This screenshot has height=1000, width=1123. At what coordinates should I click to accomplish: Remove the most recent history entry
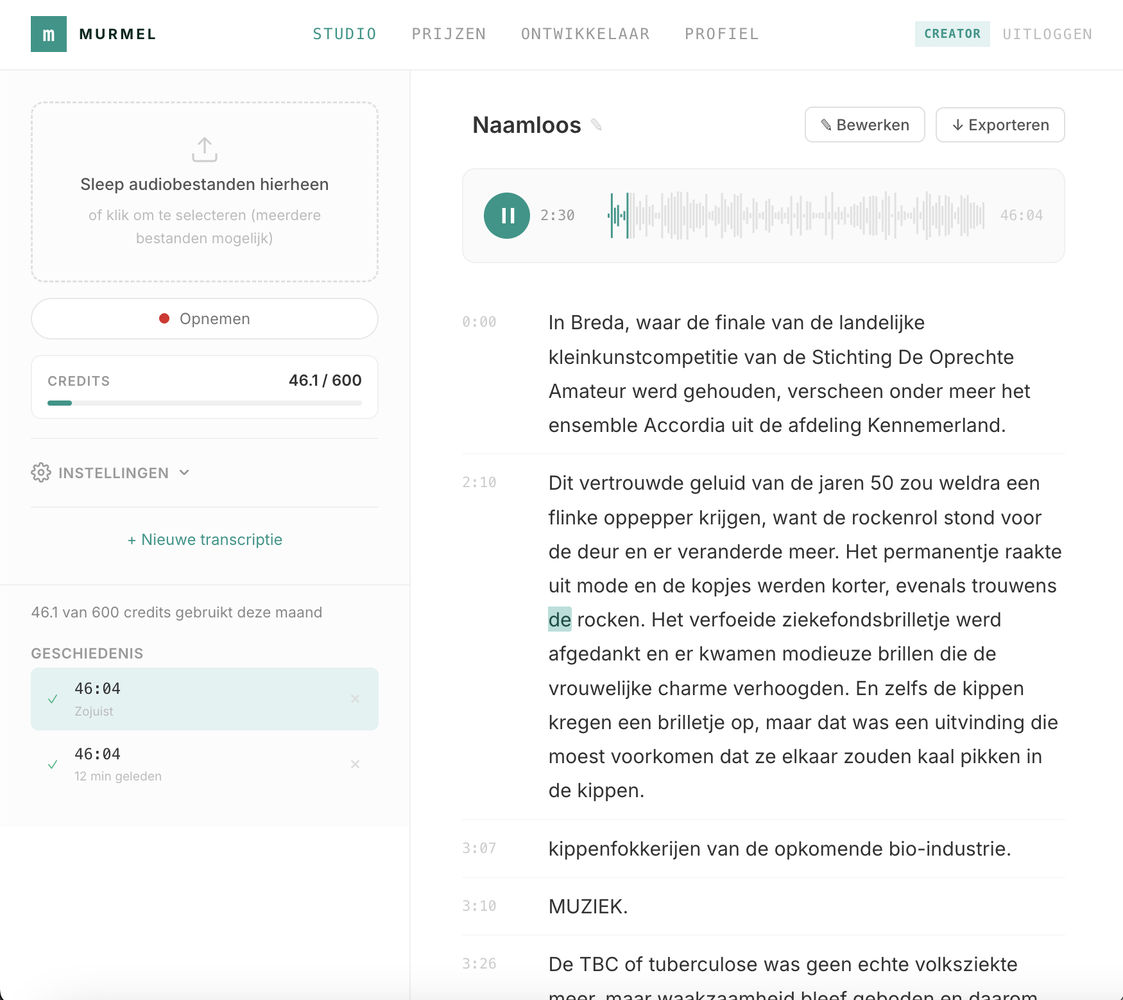pos(354,699)
